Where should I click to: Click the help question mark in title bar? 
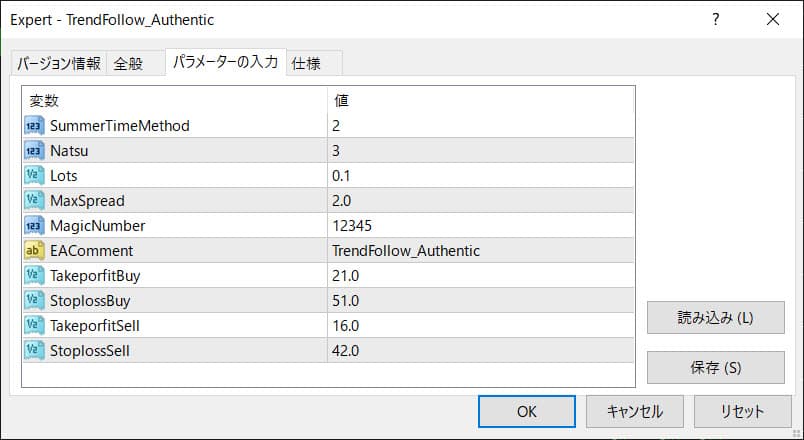click(x=715, y=19)
